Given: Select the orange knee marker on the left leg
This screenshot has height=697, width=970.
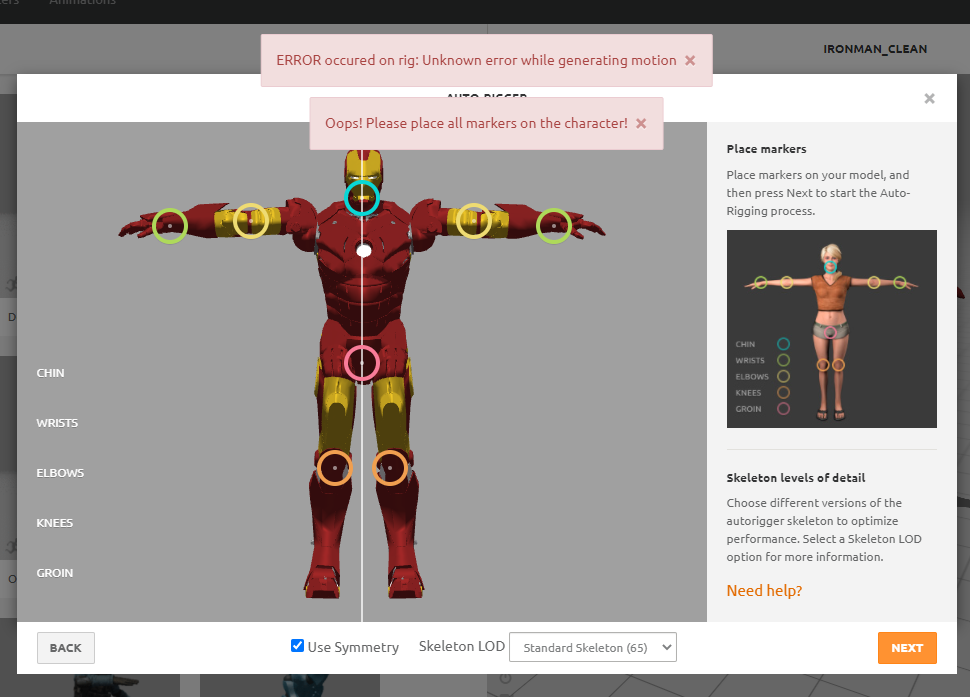Looking at the screenshot, I should point(335,468).
